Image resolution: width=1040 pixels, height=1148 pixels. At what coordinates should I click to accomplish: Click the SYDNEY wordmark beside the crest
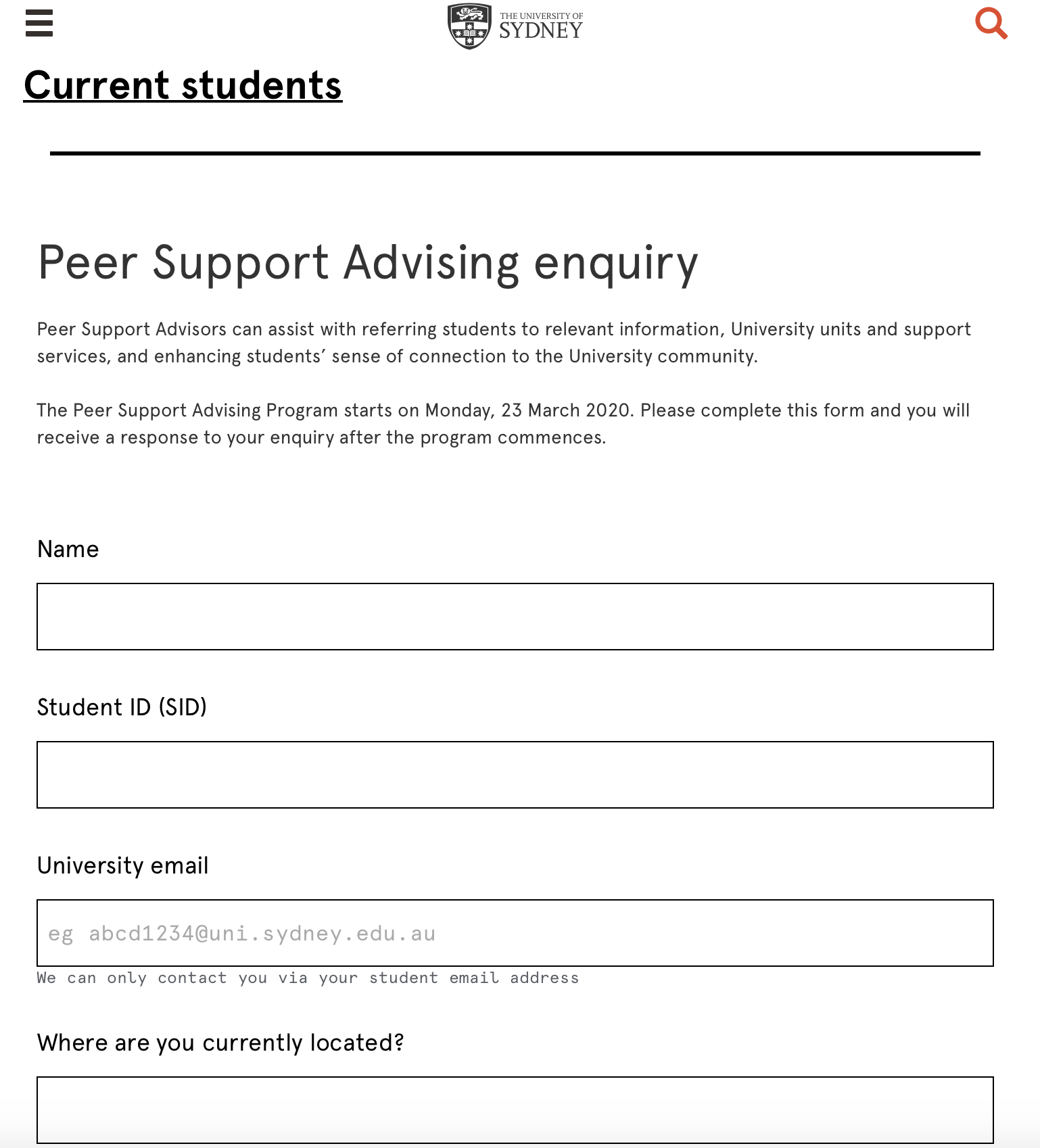point(541,29)
